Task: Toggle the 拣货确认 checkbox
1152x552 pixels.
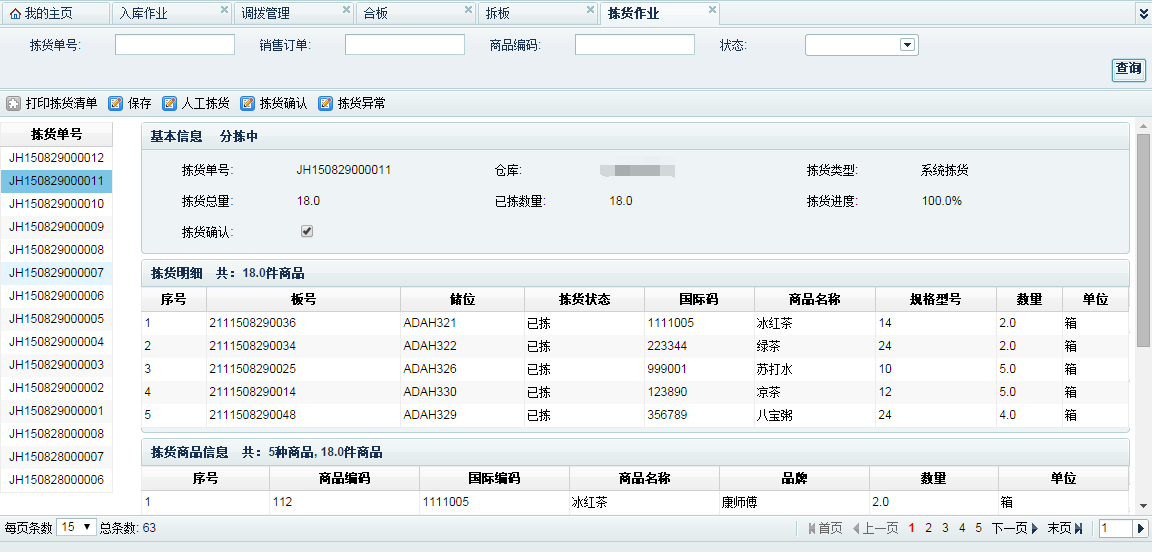Action: [307, 231]
